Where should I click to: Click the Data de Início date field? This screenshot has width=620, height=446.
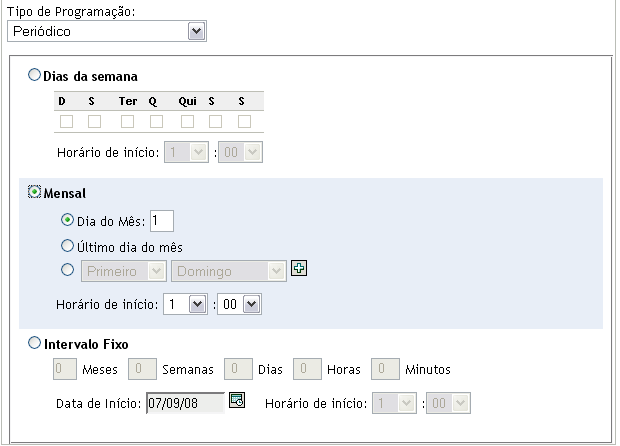click(184, 402)
